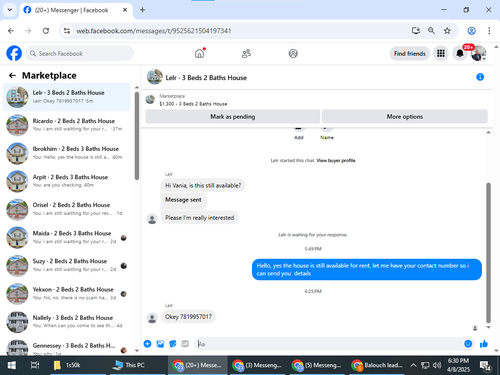Open Maida 2 Beds 3 Baths House chat
The height and width of the screenshot is (375, 500).
click(x=67, y=237)
